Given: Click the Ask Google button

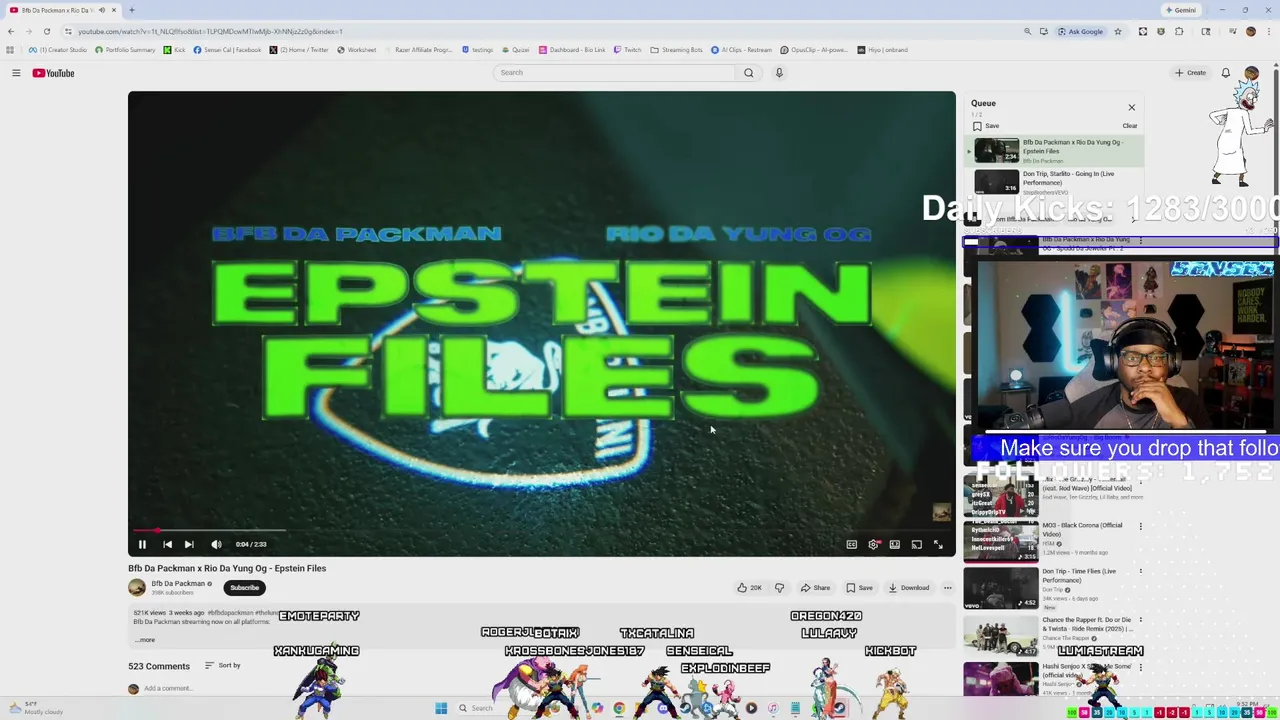Looking at the screenshot, I should coord(1080,31).
